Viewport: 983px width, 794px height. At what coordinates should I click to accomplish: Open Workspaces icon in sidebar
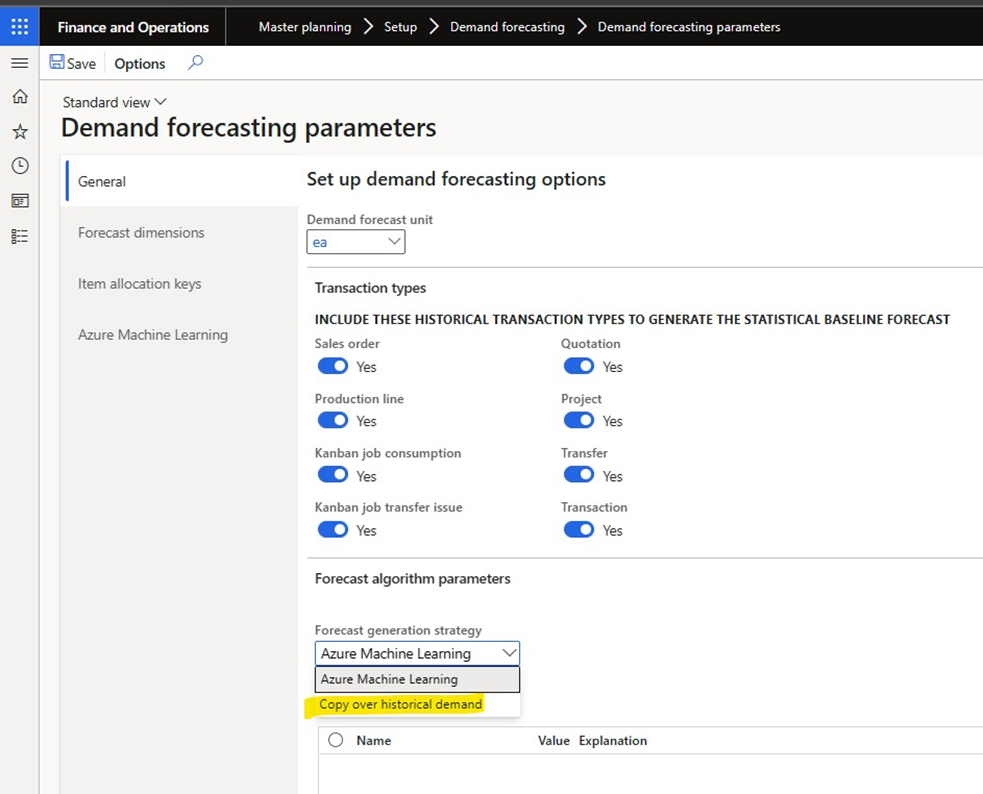(20, 201)
